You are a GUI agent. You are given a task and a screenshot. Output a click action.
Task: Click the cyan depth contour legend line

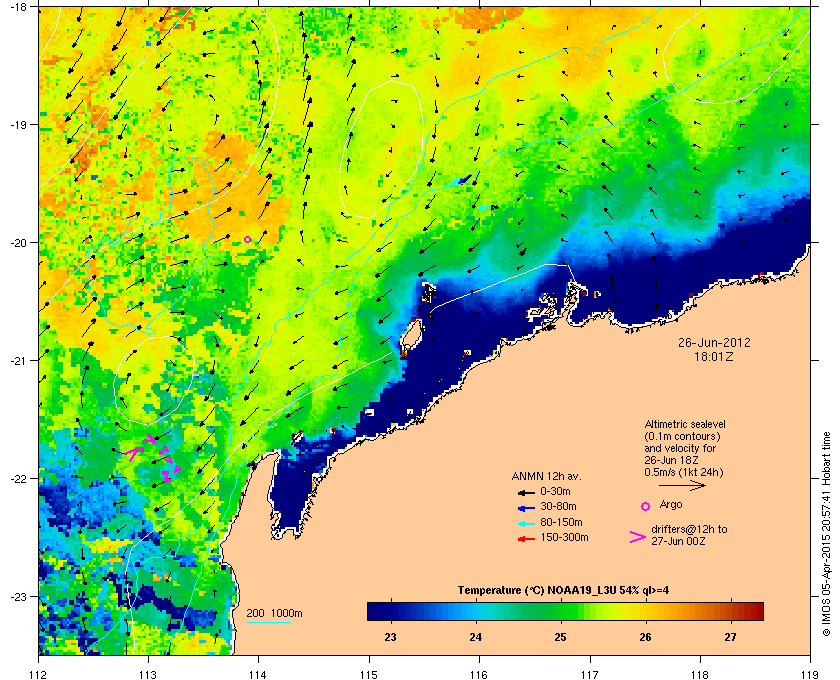click(x=268, y=623)
